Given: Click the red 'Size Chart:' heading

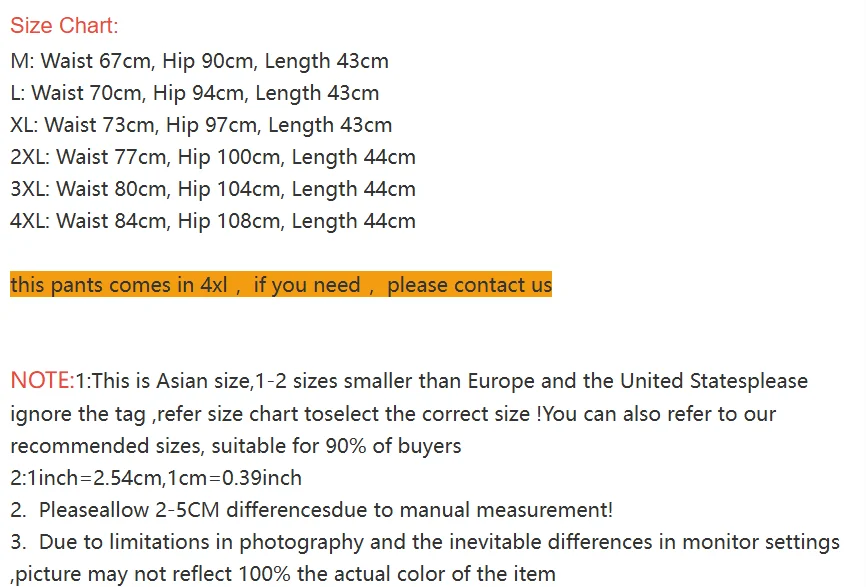Looking at the screenshot, I should pos(64,26).
